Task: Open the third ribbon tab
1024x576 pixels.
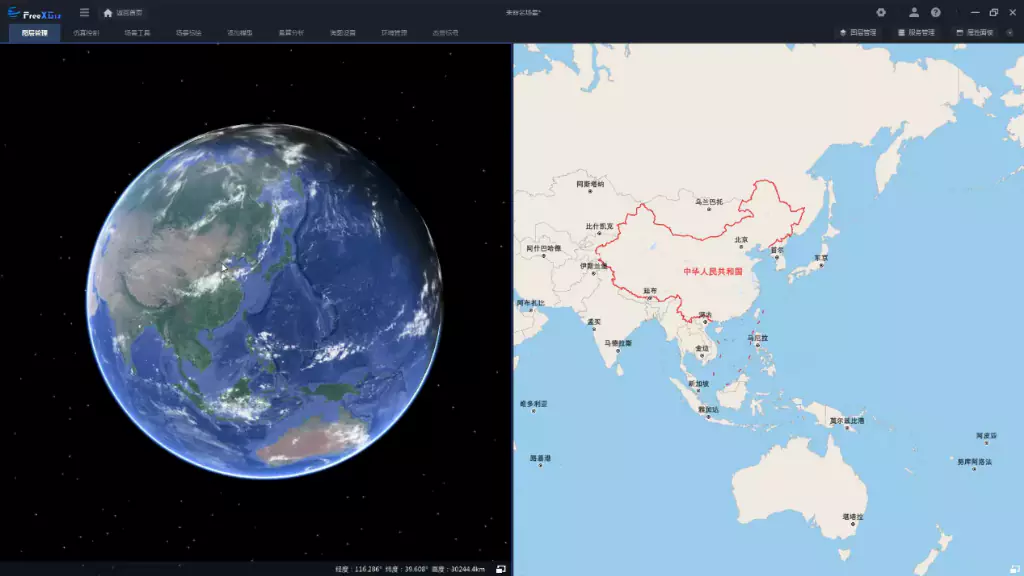Action: [x=137, y=33]
